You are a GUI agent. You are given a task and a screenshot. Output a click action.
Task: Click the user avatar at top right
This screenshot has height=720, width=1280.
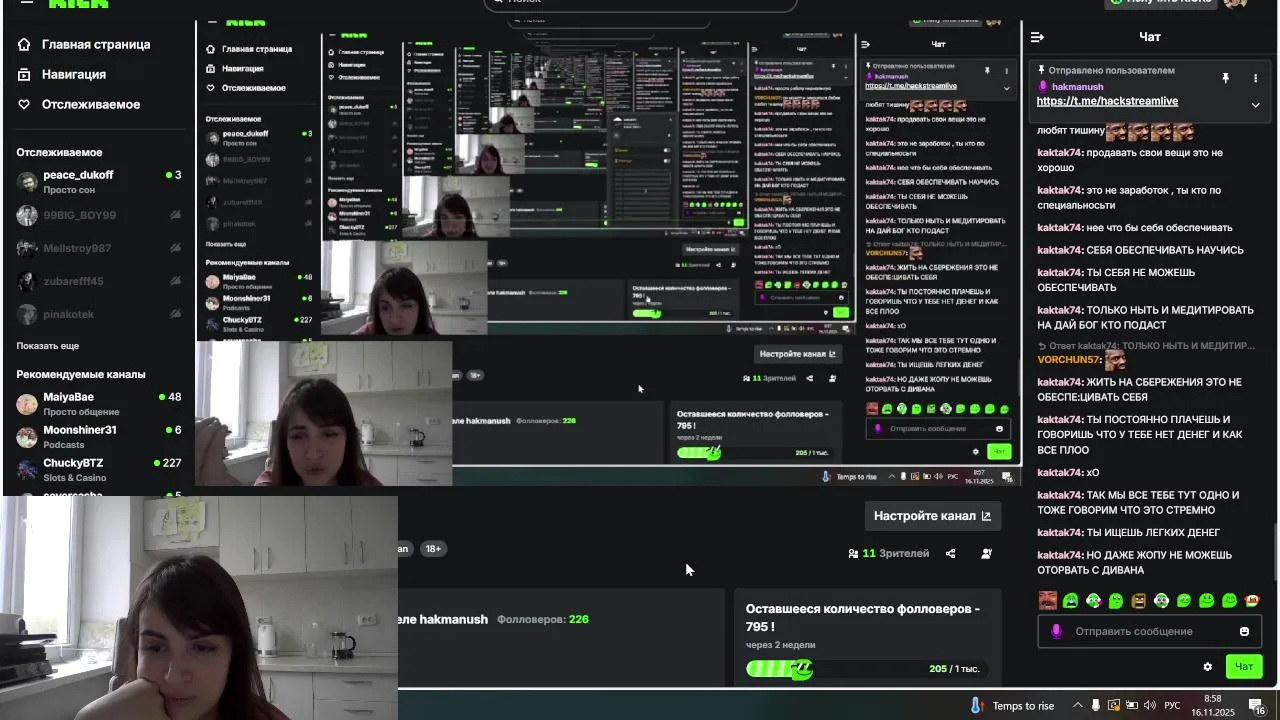[x=1235, y=3]
